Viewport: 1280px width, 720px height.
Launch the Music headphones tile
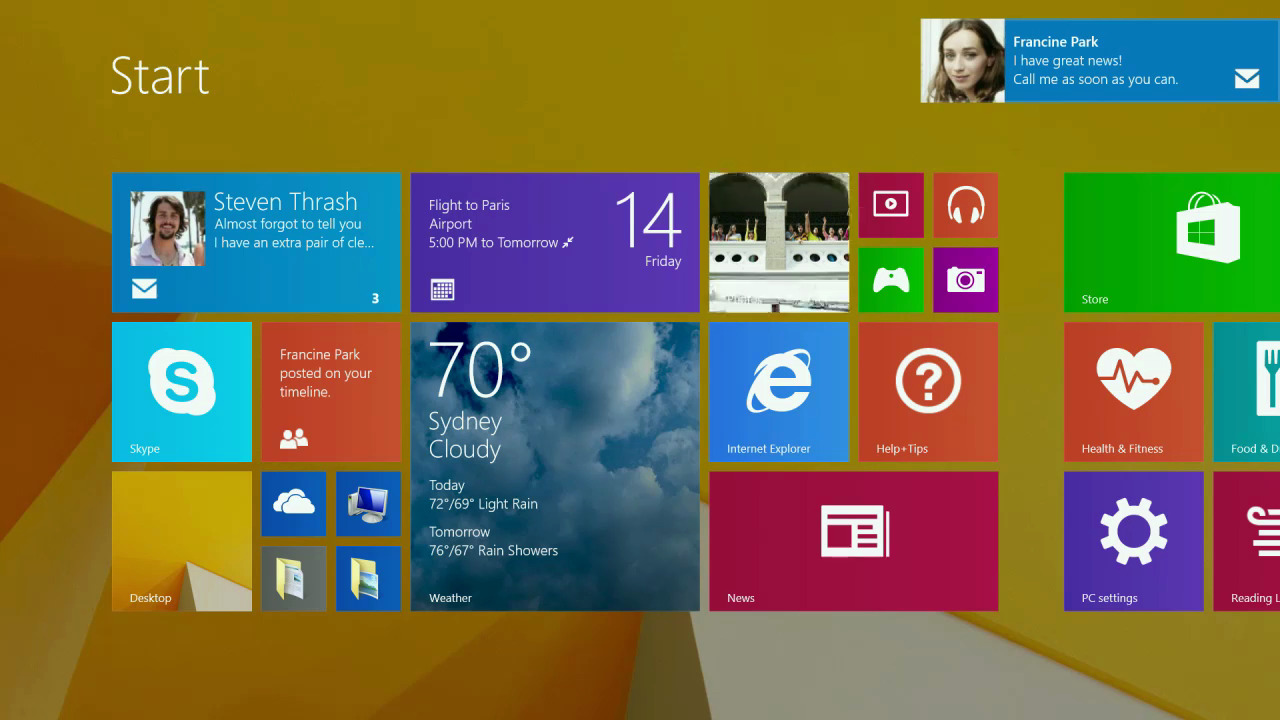point(966,205)
